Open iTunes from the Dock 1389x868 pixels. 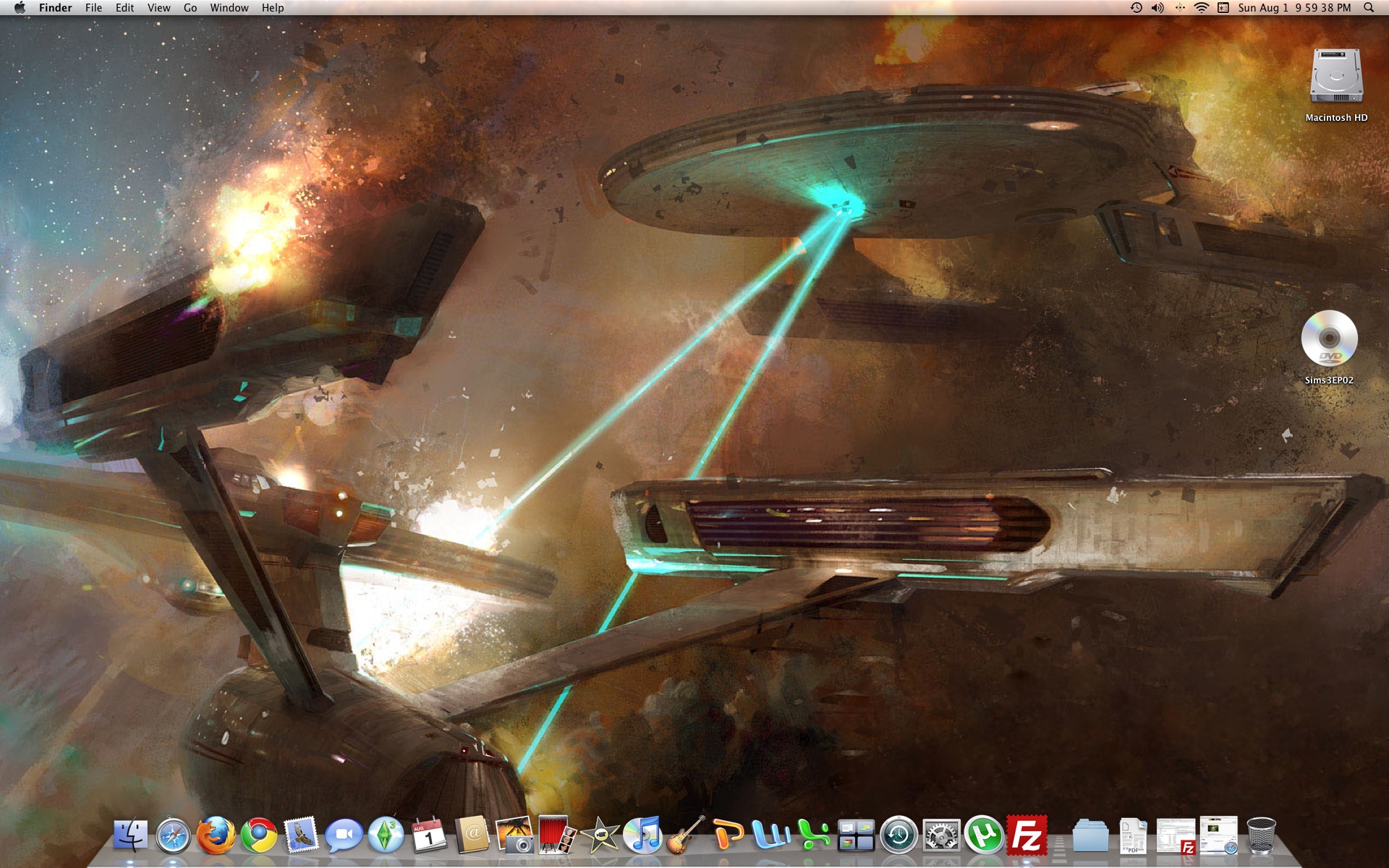642,835
